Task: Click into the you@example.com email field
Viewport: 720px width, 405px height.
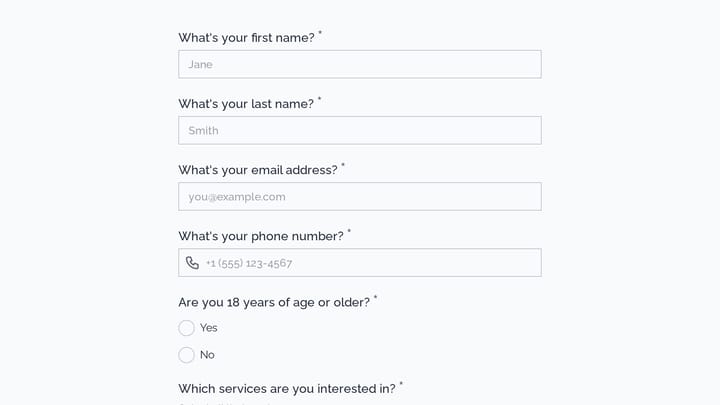Action: 360,197
